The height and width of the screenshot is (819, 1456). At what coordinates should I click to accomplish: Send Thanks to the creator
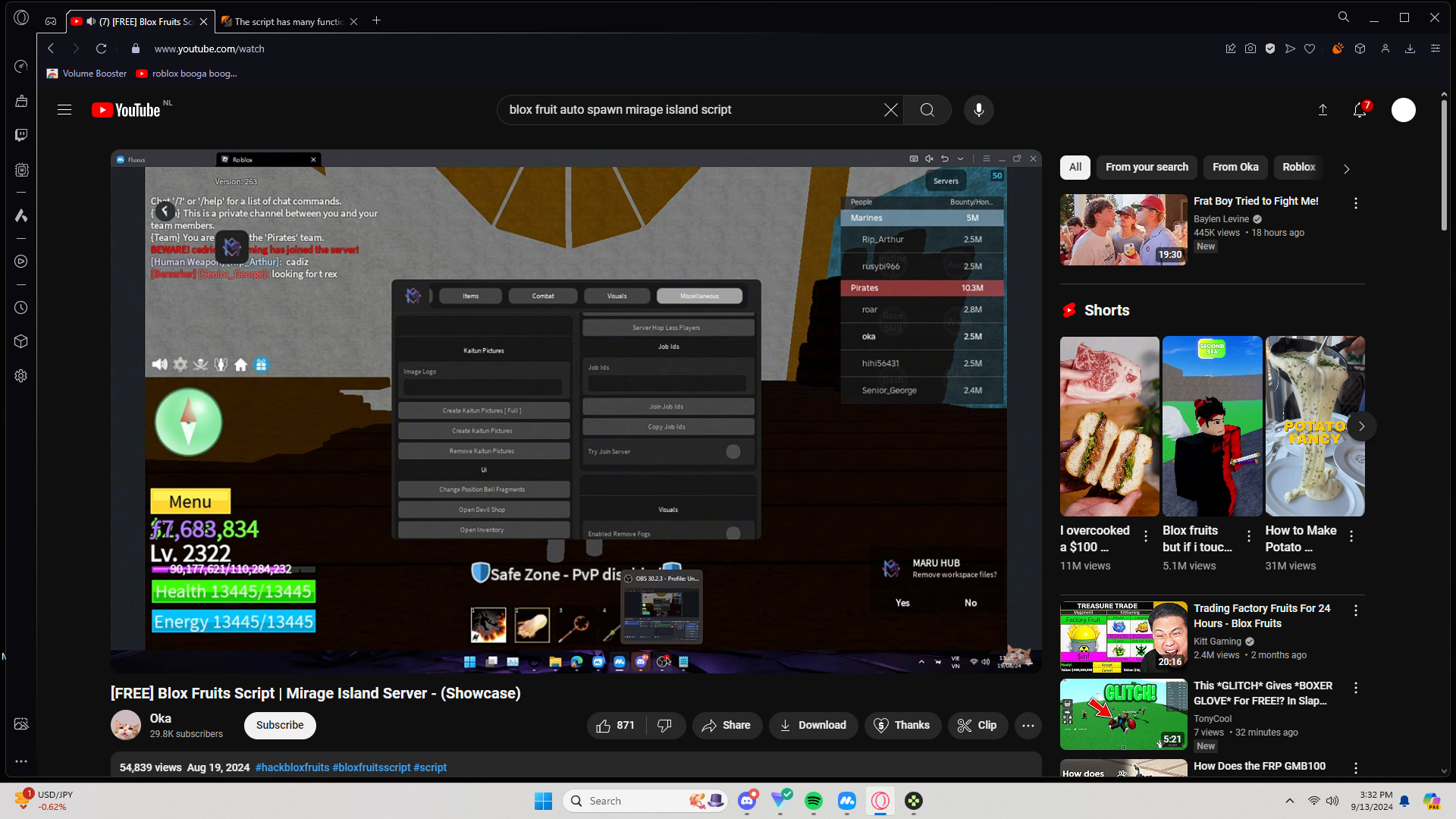tap(902, 726)
